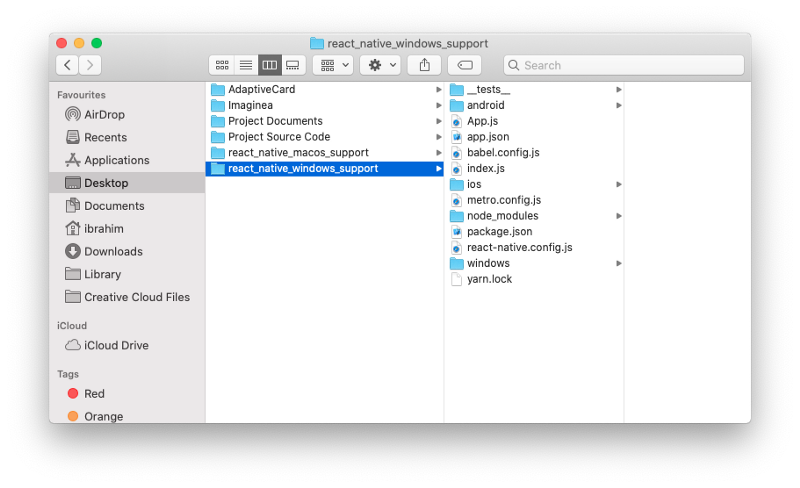This screenshot has height=488, width=800.
Task: Select the __tests__ folder
Action: [x=534, y=89]
